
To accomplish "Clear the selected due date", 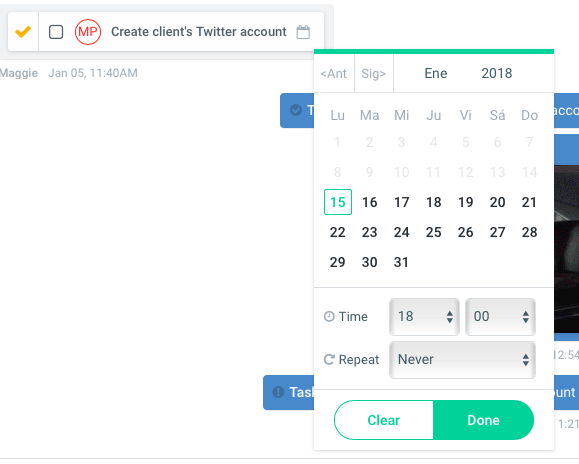I will [384, 420].
